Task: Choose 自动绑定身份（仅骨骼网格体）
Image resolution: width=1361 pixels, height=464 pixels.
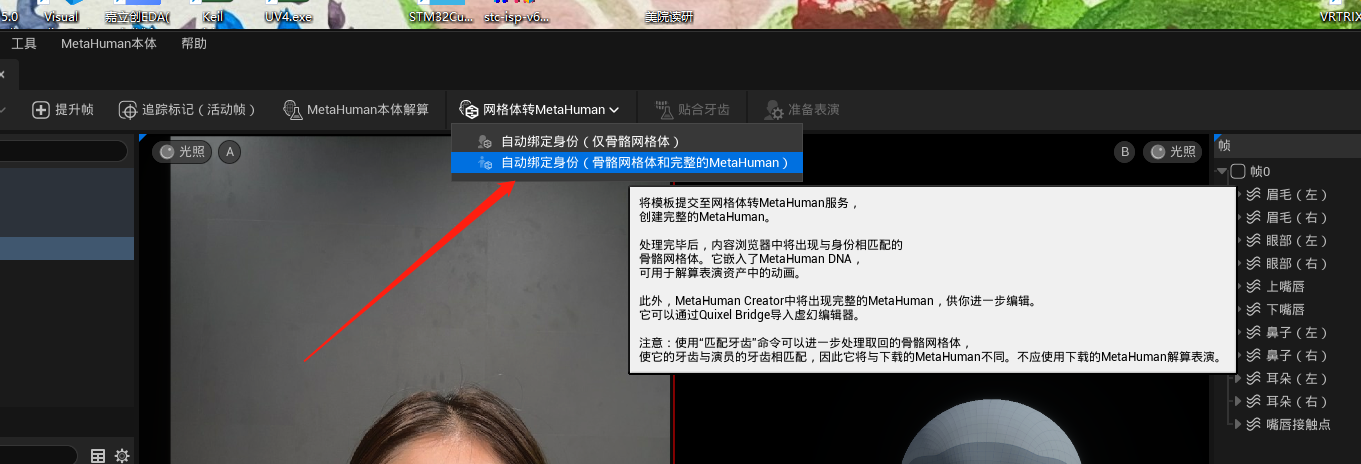Action: pyautogui.click(x=627, y=142)
